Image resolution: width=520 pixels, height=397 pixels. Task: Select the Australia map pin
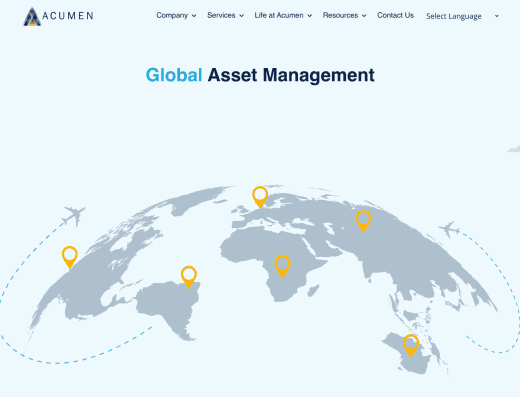(411, 346)
